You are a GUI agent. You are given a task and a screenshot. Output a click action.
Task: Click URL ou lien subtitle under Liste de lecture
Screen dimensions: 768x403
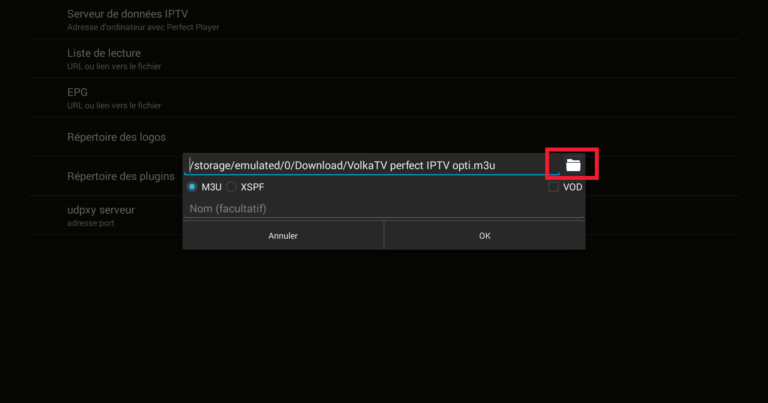click(x=114, y=67)
